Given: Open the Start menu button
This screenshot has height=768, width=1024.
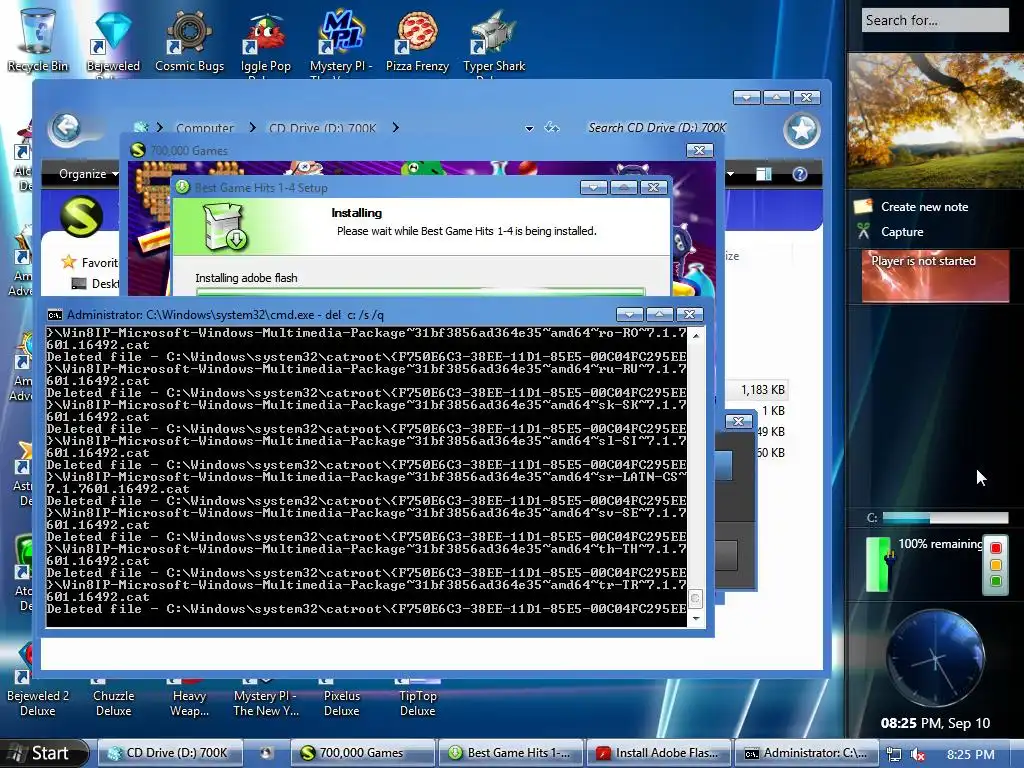Looking at the screenshot, I should 44,753.
